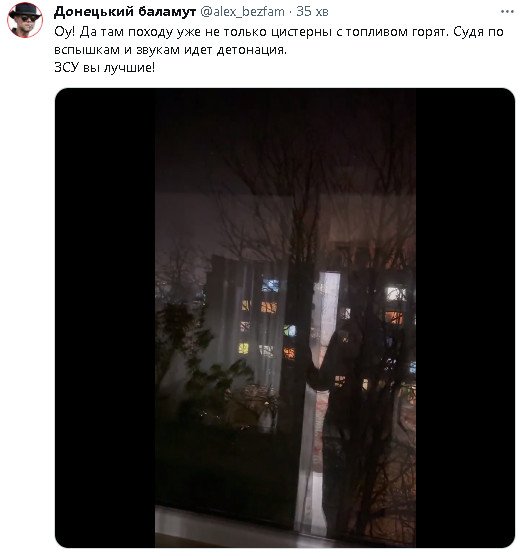Open the profile avatar with black hat
The height and width of the screenshot is (556, 525).
coord(25,20)
